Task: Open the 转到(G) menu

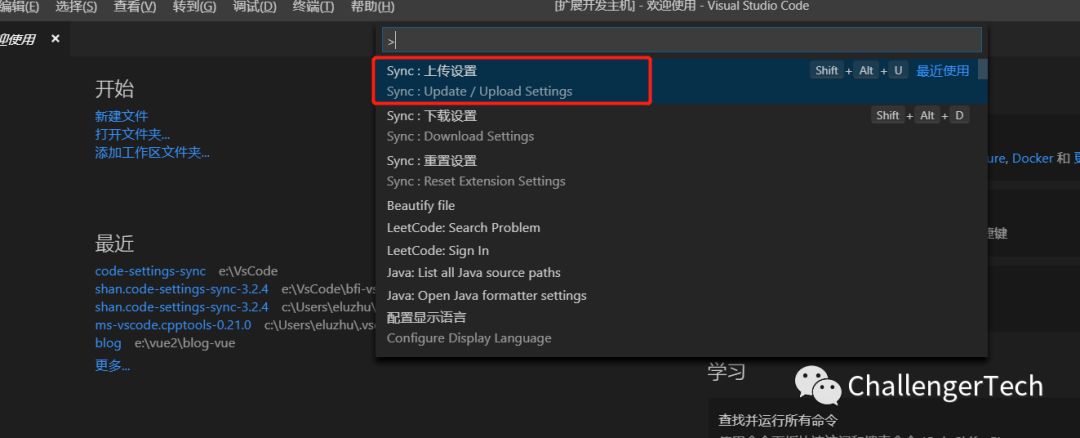Action: point(194,7)
